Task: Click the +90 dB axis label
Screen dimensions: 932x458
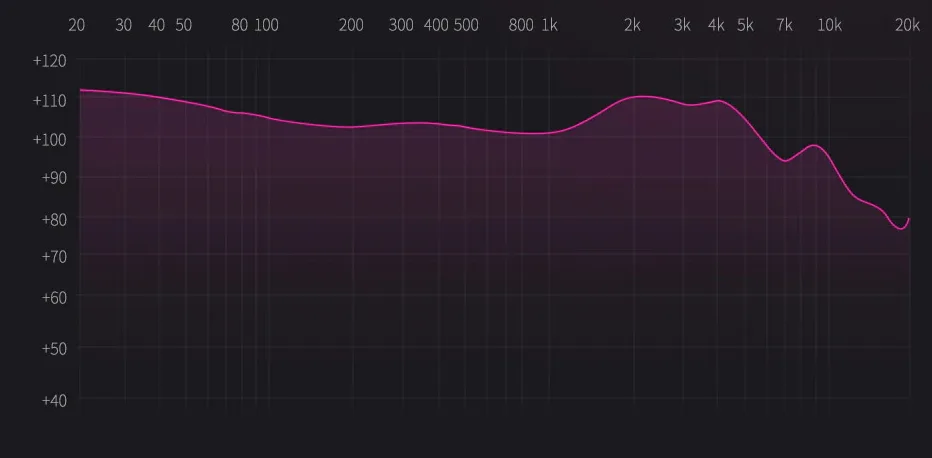Action: [x=54, y=178]
